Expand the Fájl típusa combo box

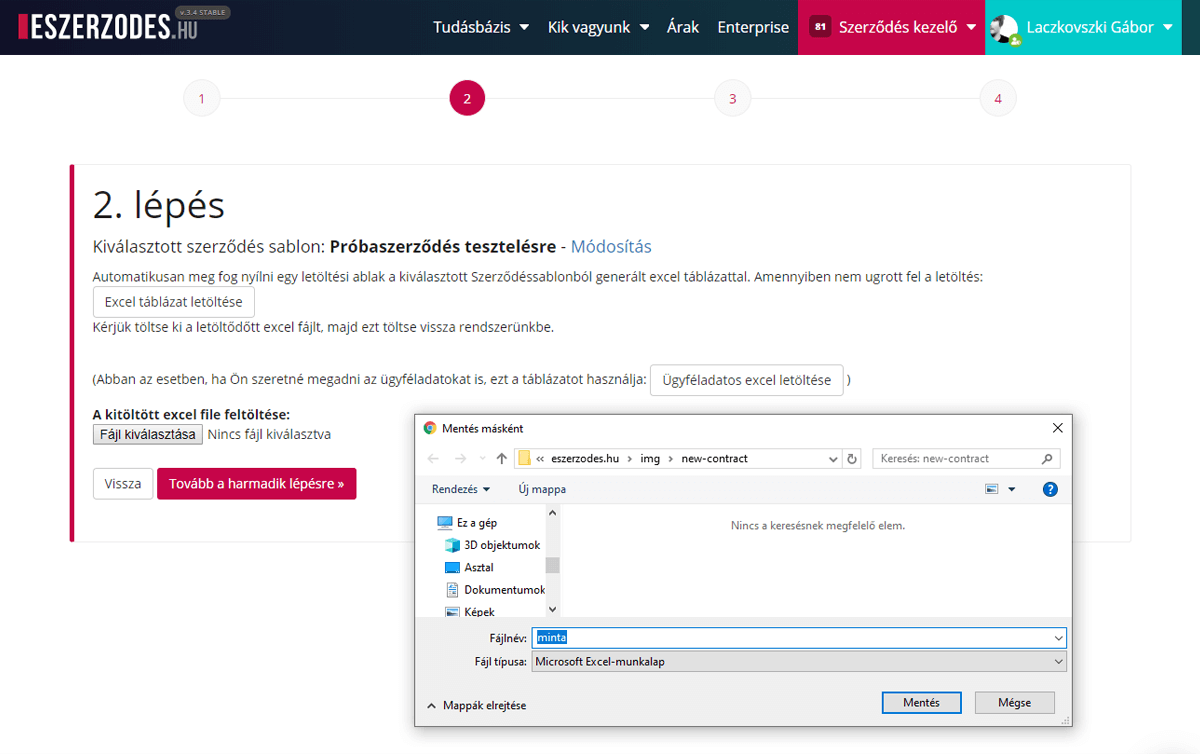[x=1058, y=662]
